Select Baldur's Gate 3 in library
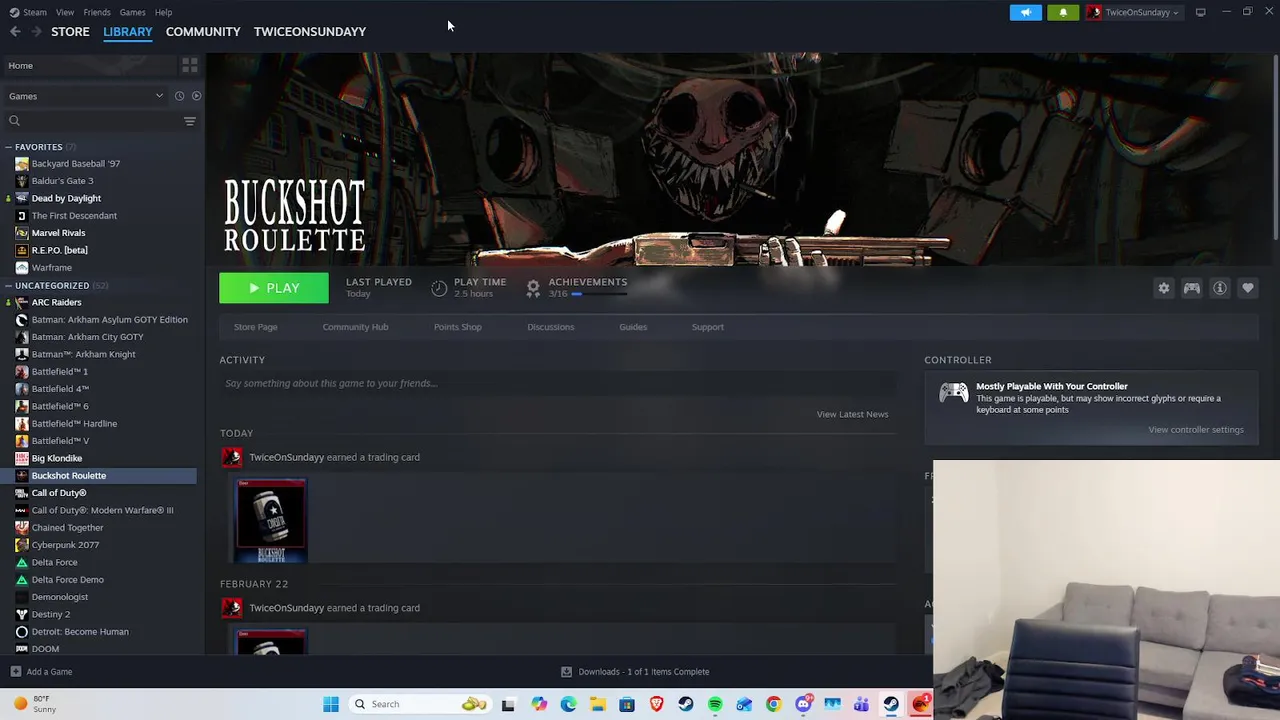 (x=62, y=181)
